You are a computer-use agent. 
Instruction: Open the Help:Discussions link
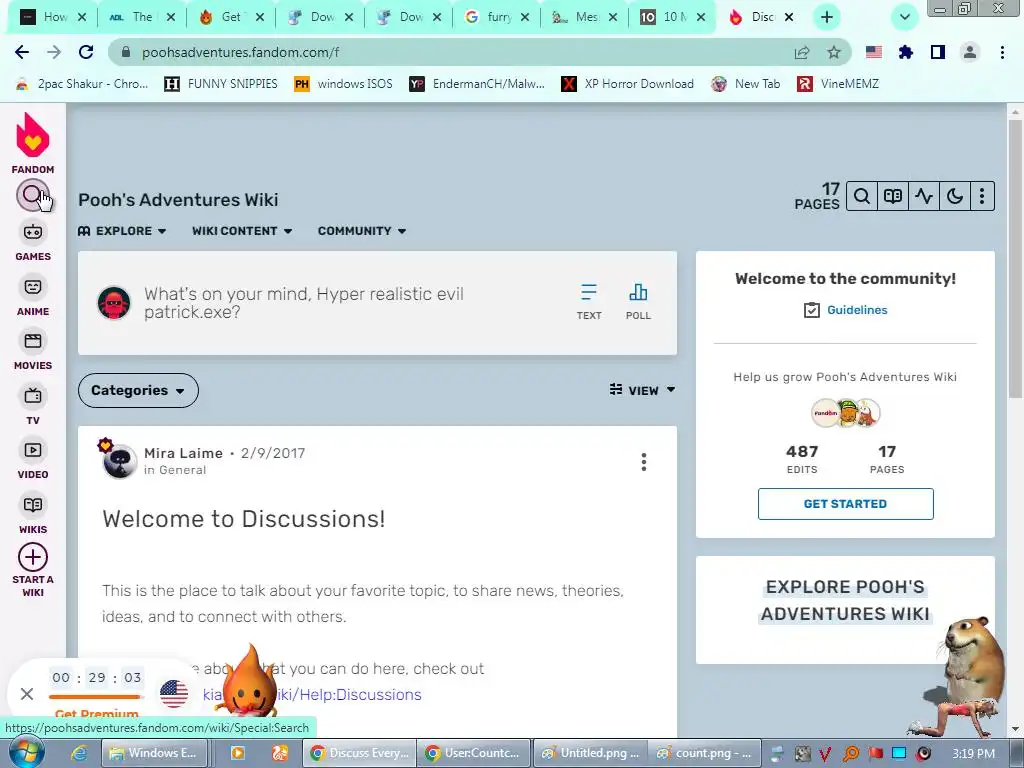(312, 695)
